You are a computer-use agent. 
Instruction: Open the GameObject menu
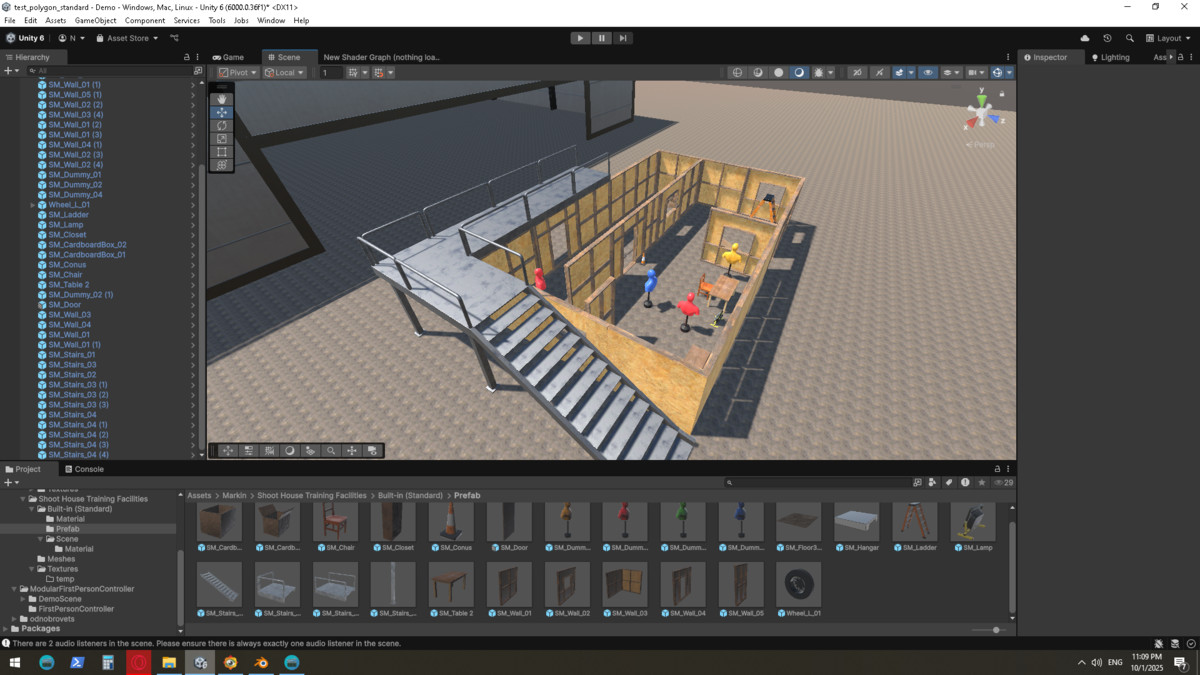click(x=95, y=20)
